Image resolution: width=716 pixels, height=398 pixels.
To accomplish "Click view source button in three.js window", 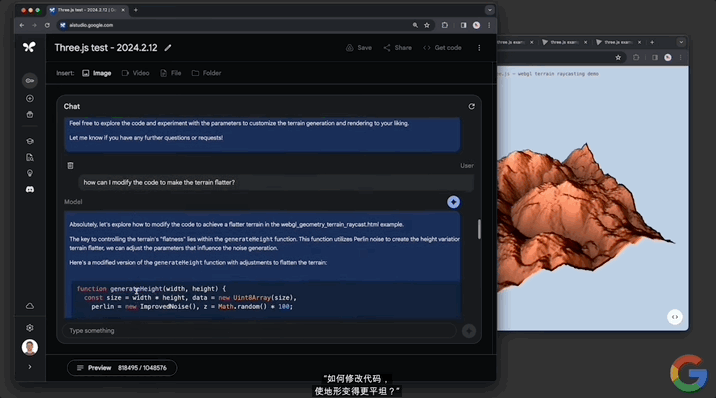I will [x=674, y=317].
